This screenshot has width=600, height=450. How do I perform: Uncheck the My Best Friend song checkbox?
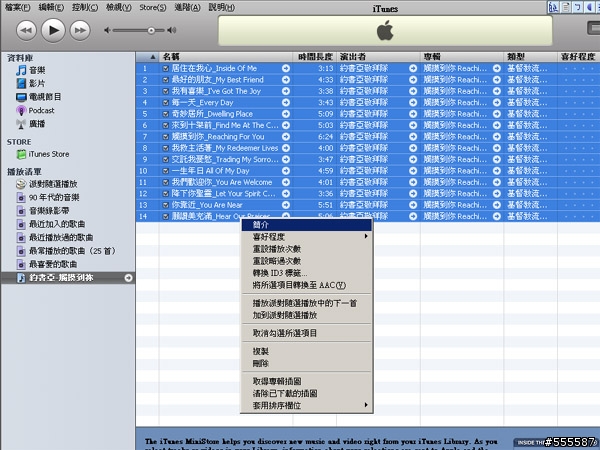166,80
